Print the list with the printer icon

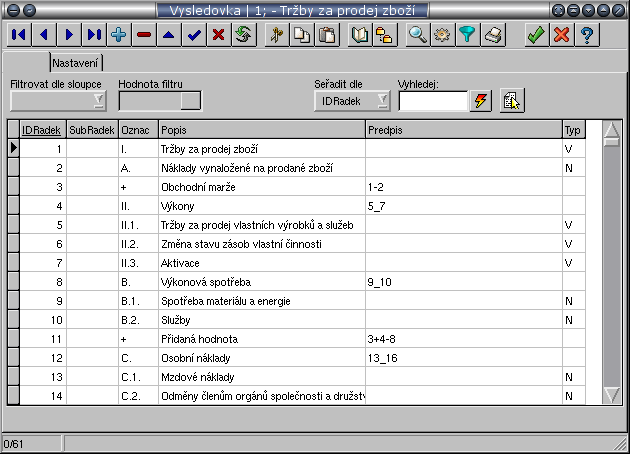coord(493,35)
